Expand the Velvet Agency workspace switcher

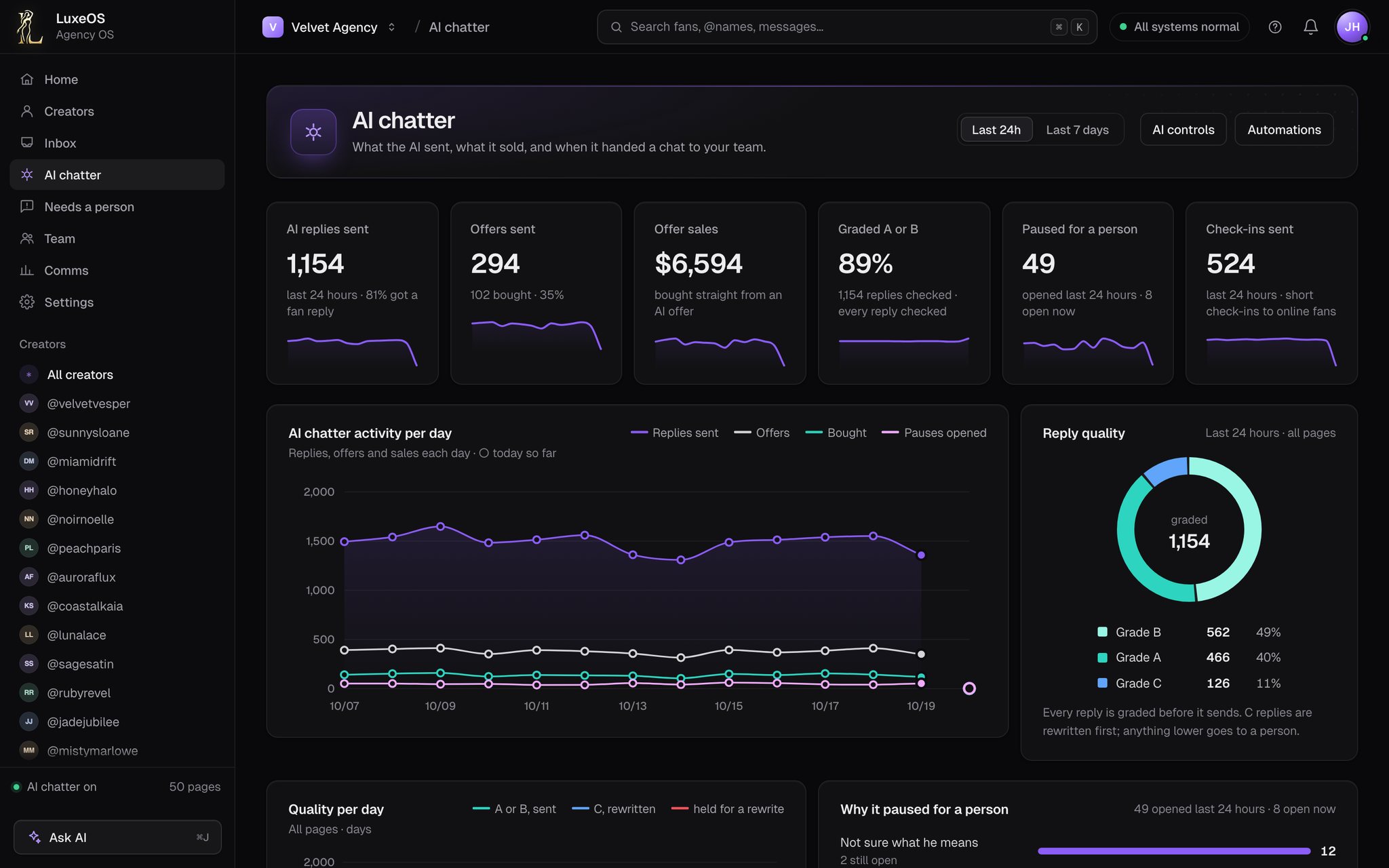coord(391,27)
